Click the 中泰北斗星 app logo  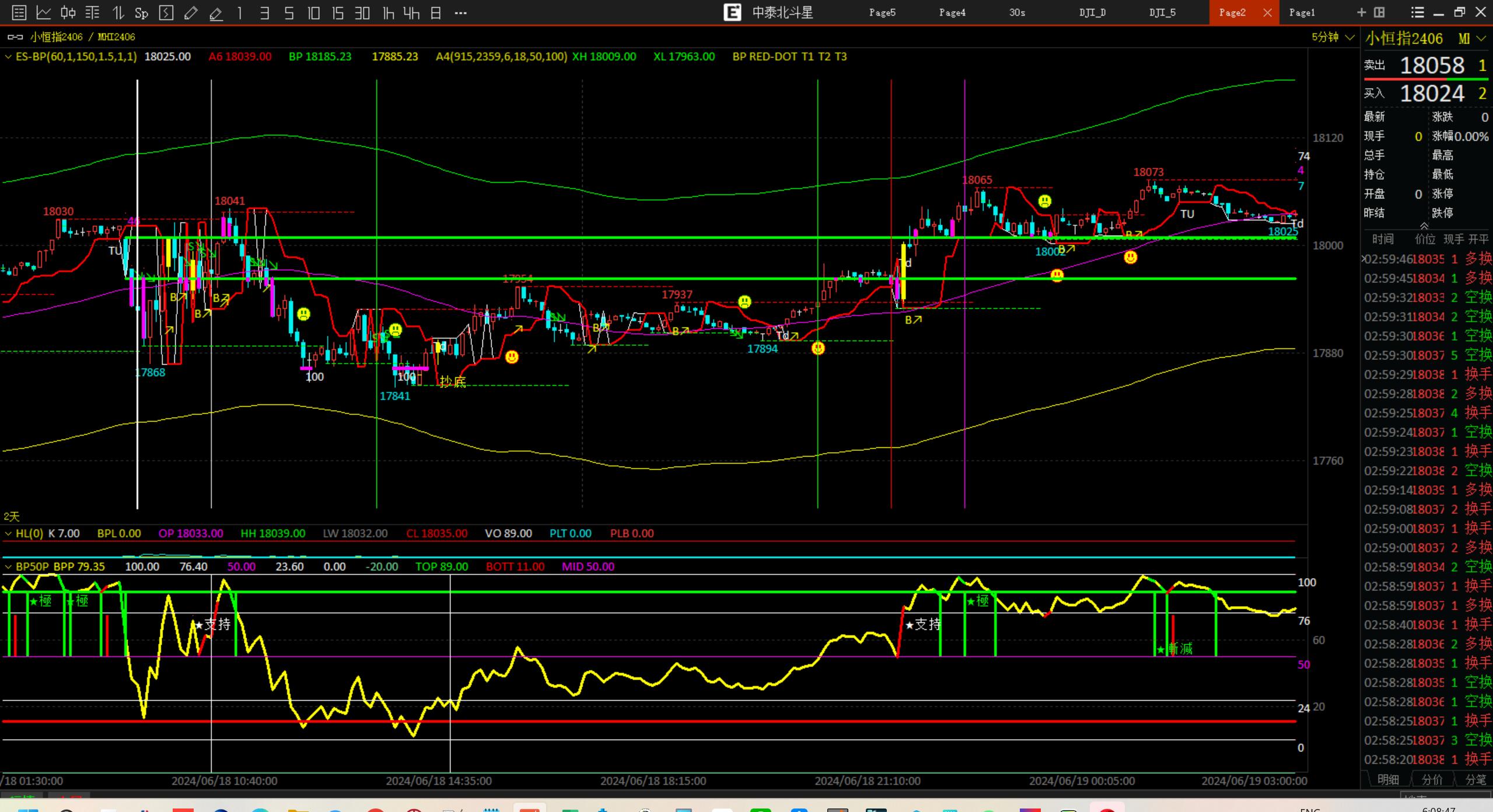[732, 12]
